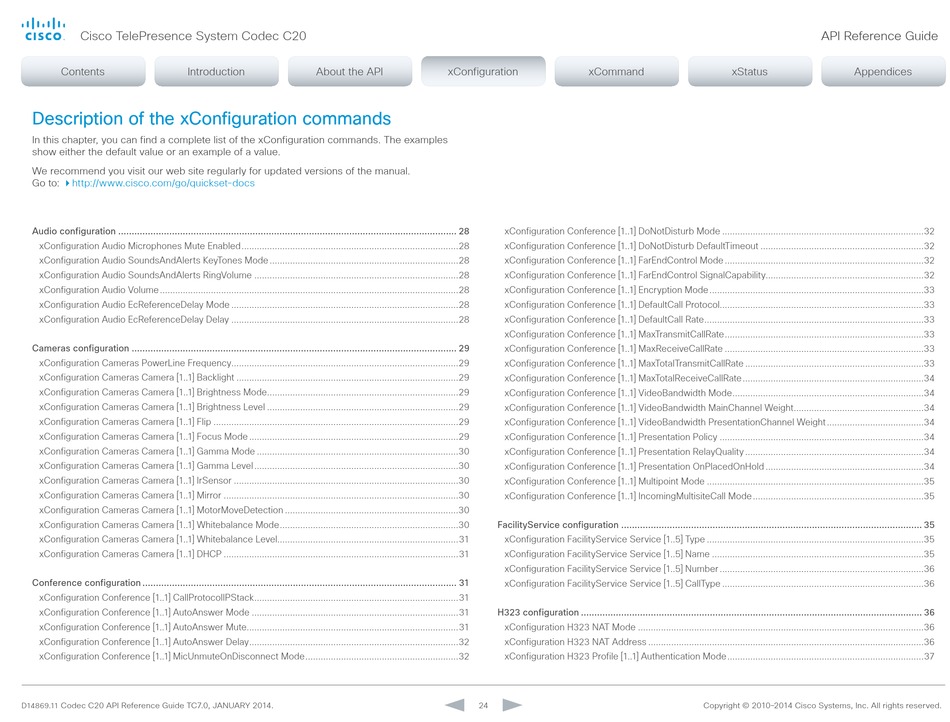This screenshot has width=950, height=722.
Task: Open Camera [1..1] Flip entry
Action: [254, 422]
